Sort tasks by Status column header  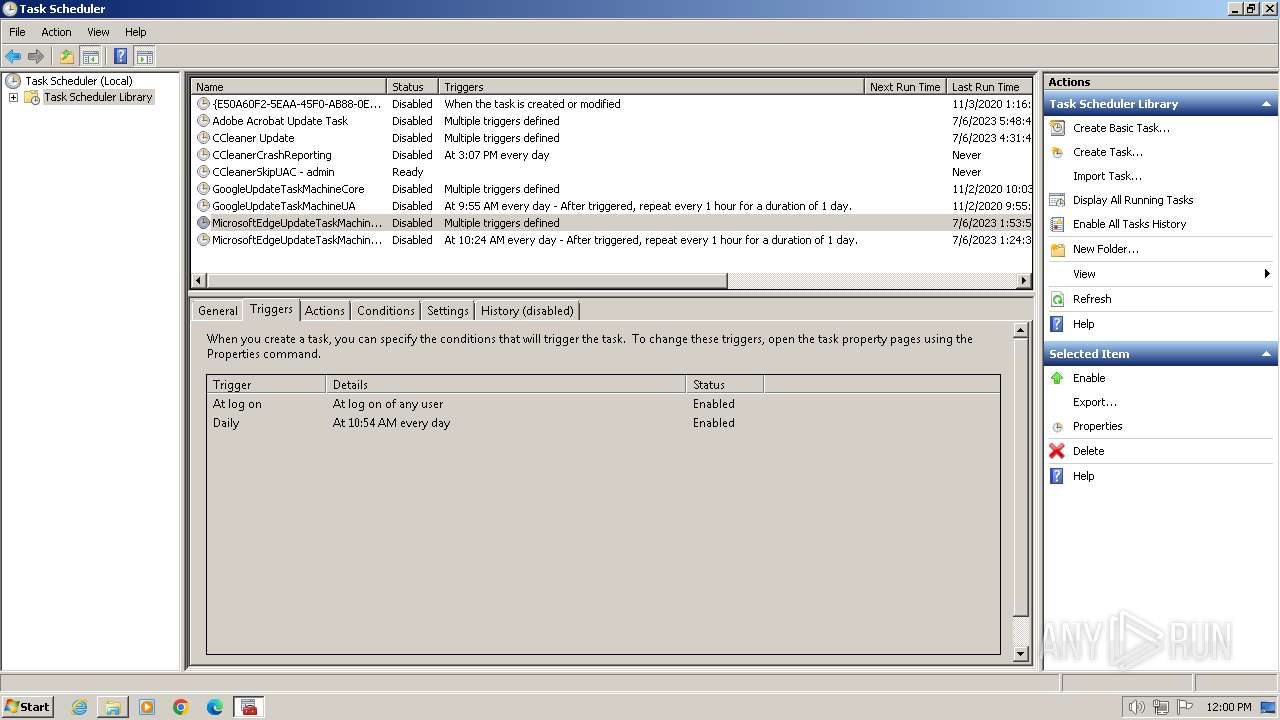pos(412,87)
